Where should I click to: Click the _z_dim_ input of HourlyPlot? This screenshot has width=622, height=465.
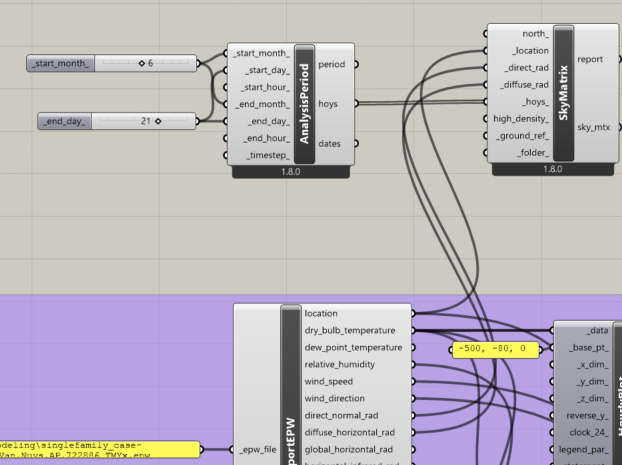pyautogui.click(x=592, y=398)
